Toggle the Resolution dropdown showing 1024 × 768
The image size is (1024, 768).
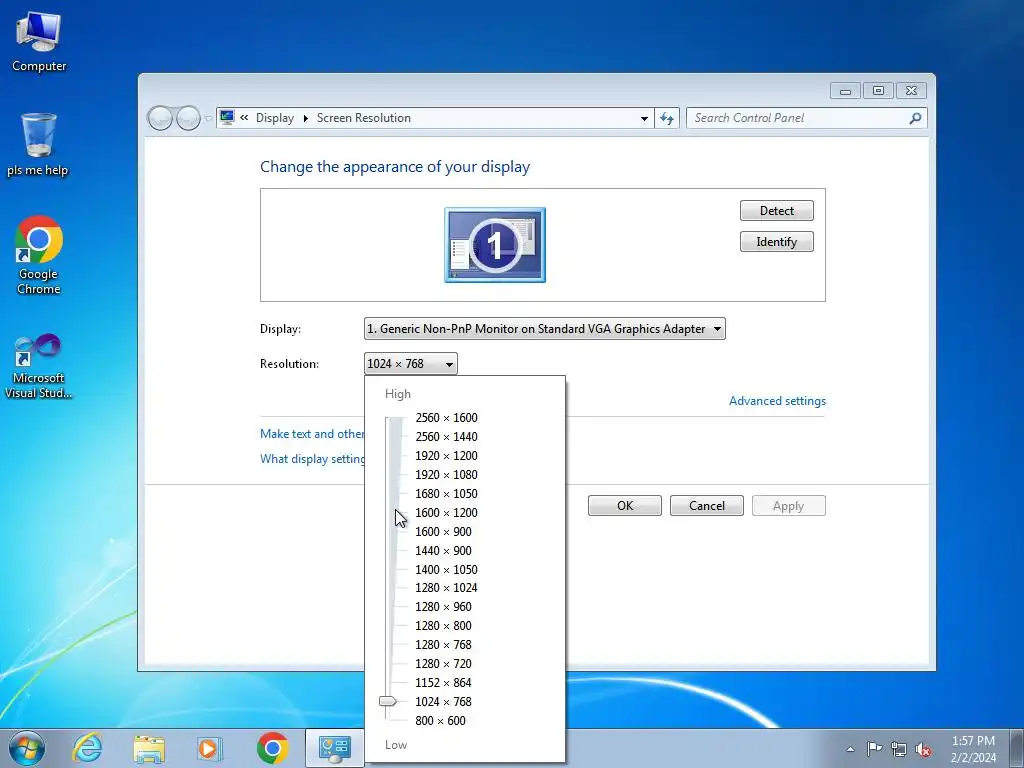pyautogui.click(x=411, y=364)
